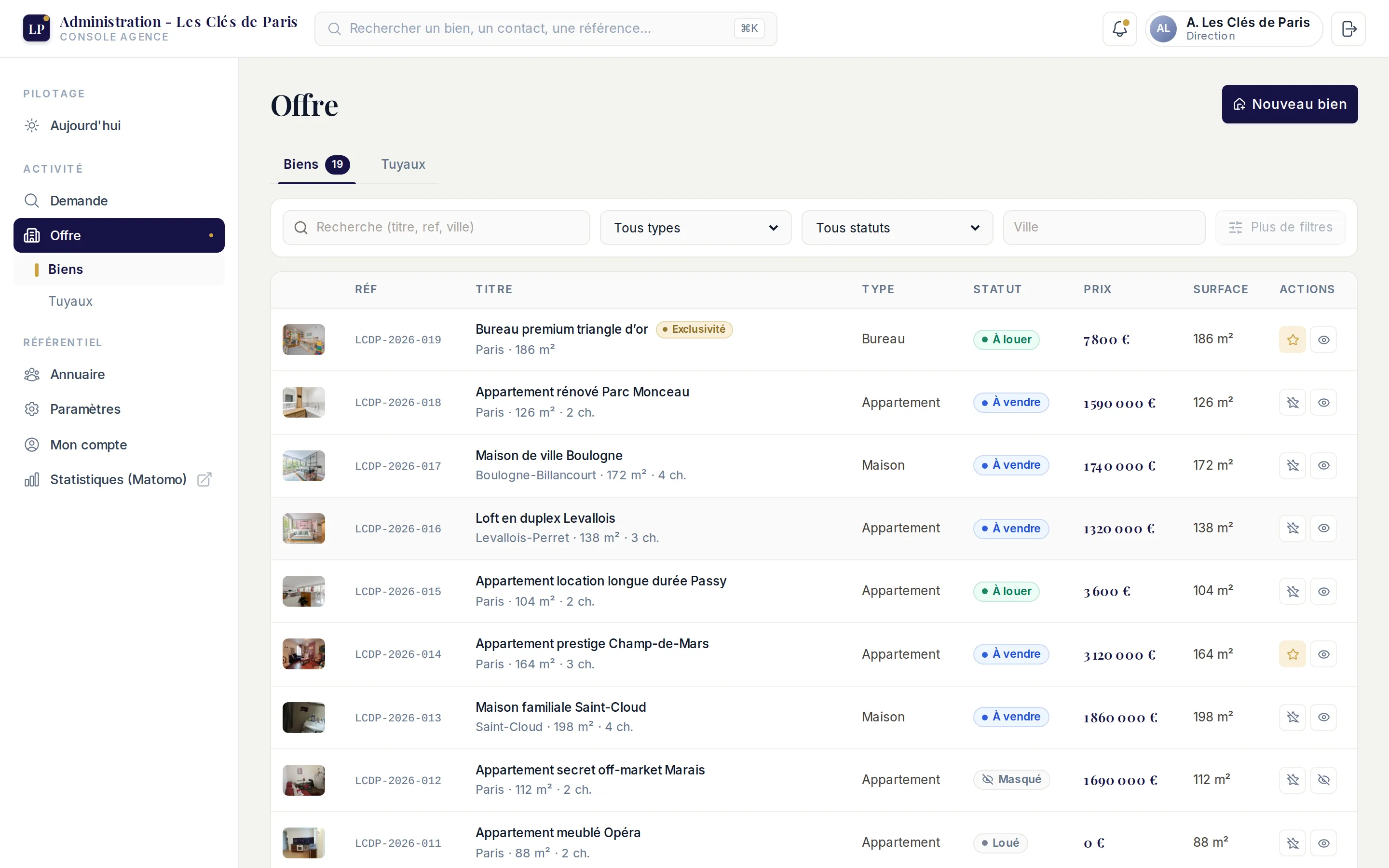Star the Loft en duplex Levallois listing

click(x=1293, y=528)
